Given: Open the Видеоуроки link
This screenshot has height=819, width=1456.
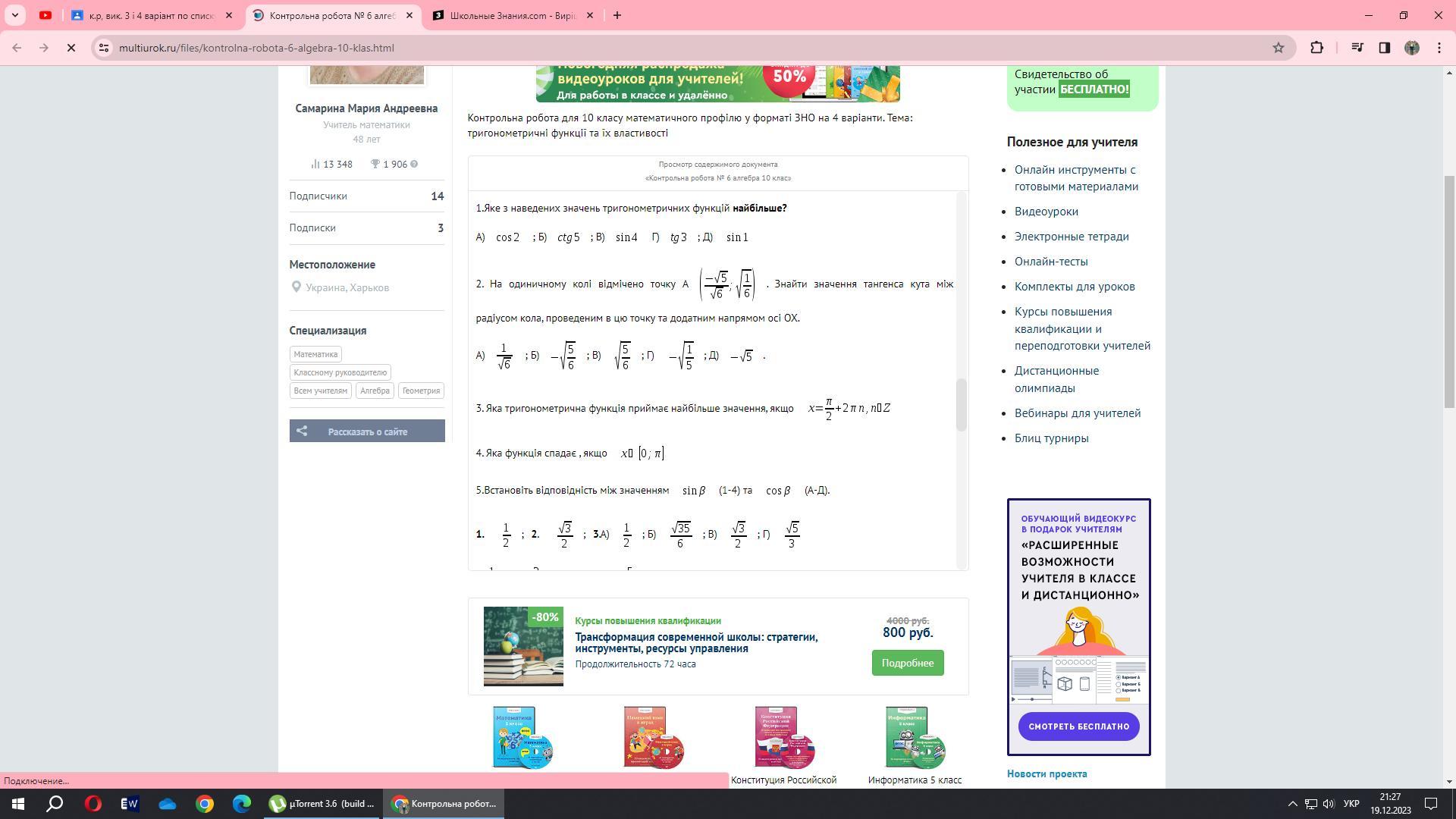Looking at the screenshot, I should tap(1046, 212).
